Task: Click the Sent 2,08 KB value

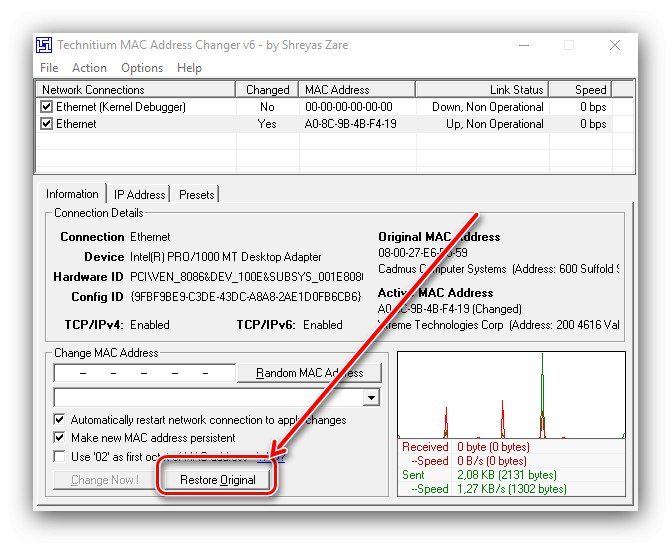Action: [507, 475]
